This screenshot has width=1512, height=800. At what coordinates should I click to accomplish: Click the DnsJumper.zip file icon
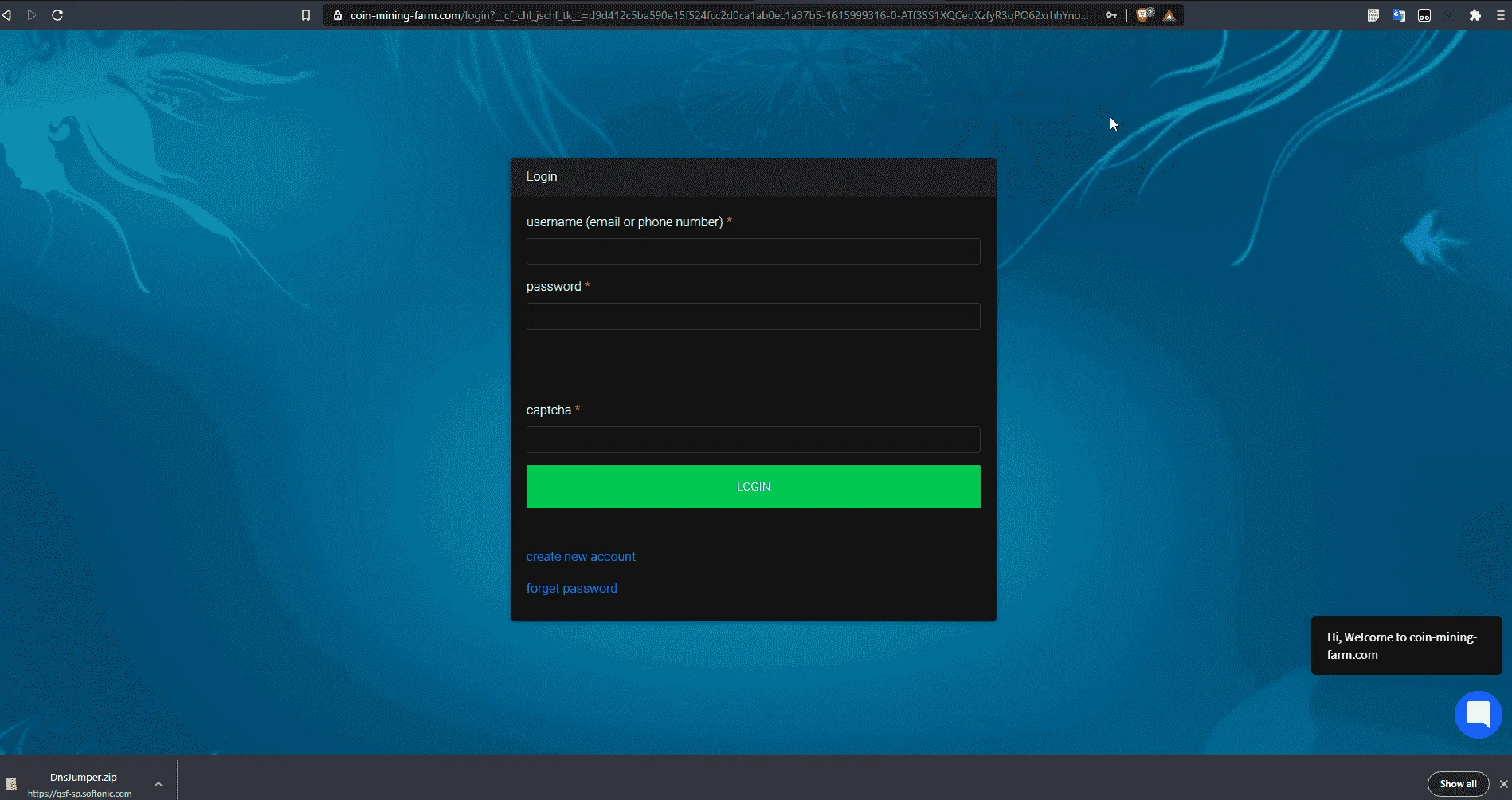(11, 784)
